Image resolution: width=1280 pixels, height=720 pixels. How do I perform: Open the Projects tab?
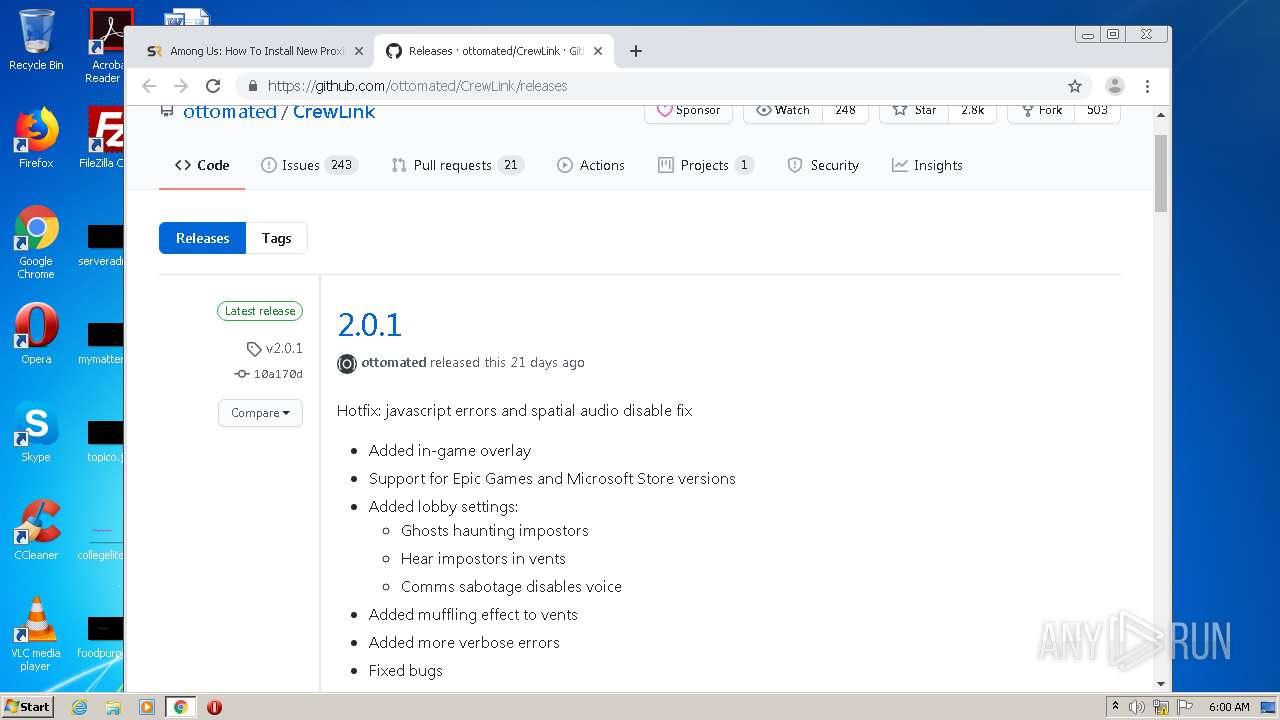tap(705, 165)
